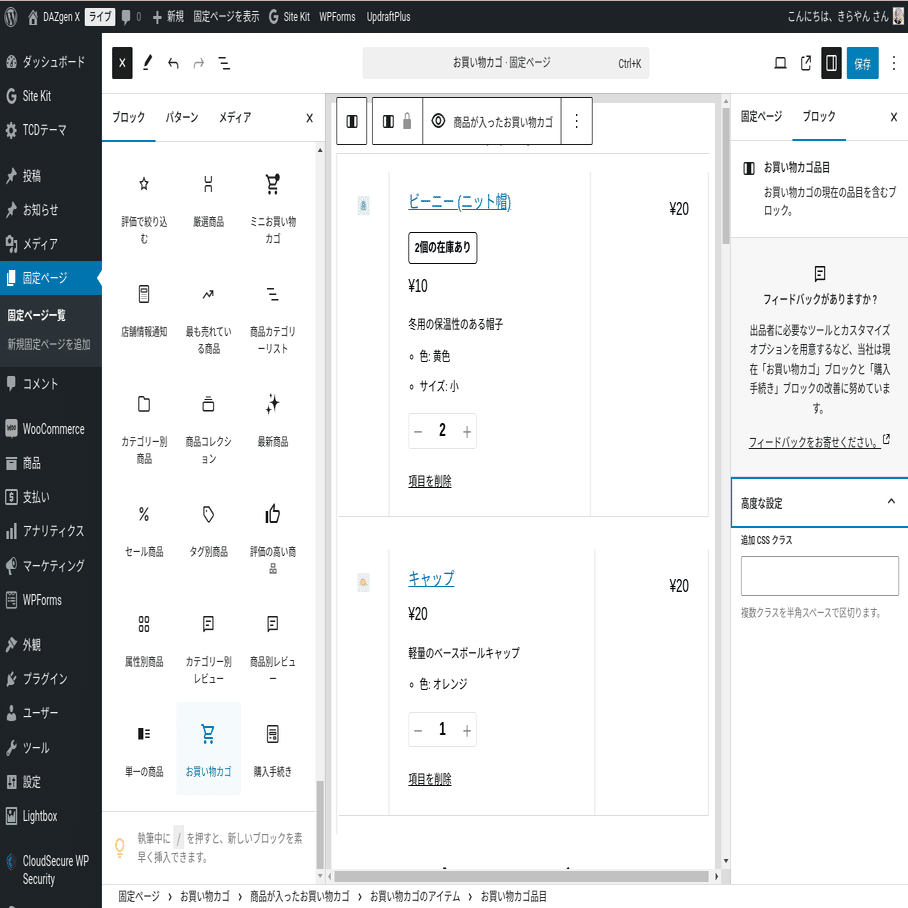The height and width of the screenshot is (908, 908).
Task: Open the block options three-dot menu
Action: (x=577, y=120)
